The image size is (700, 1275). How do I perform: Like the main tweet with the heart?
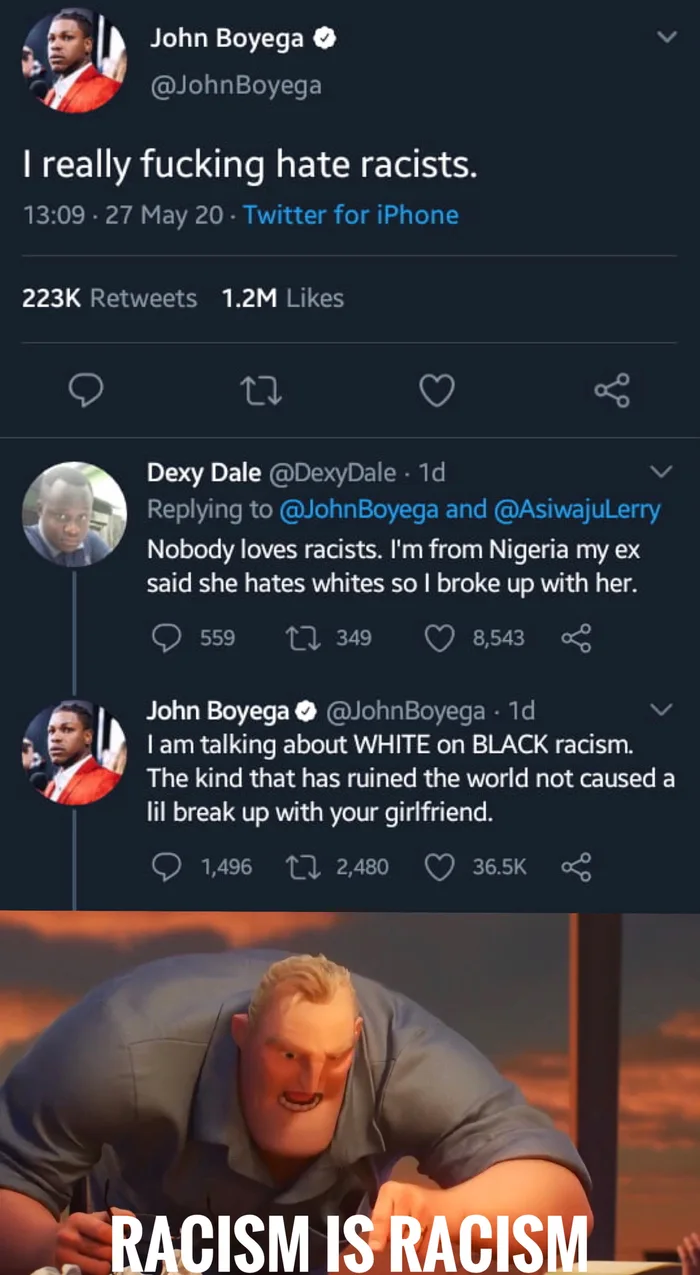tap(436, 391)
